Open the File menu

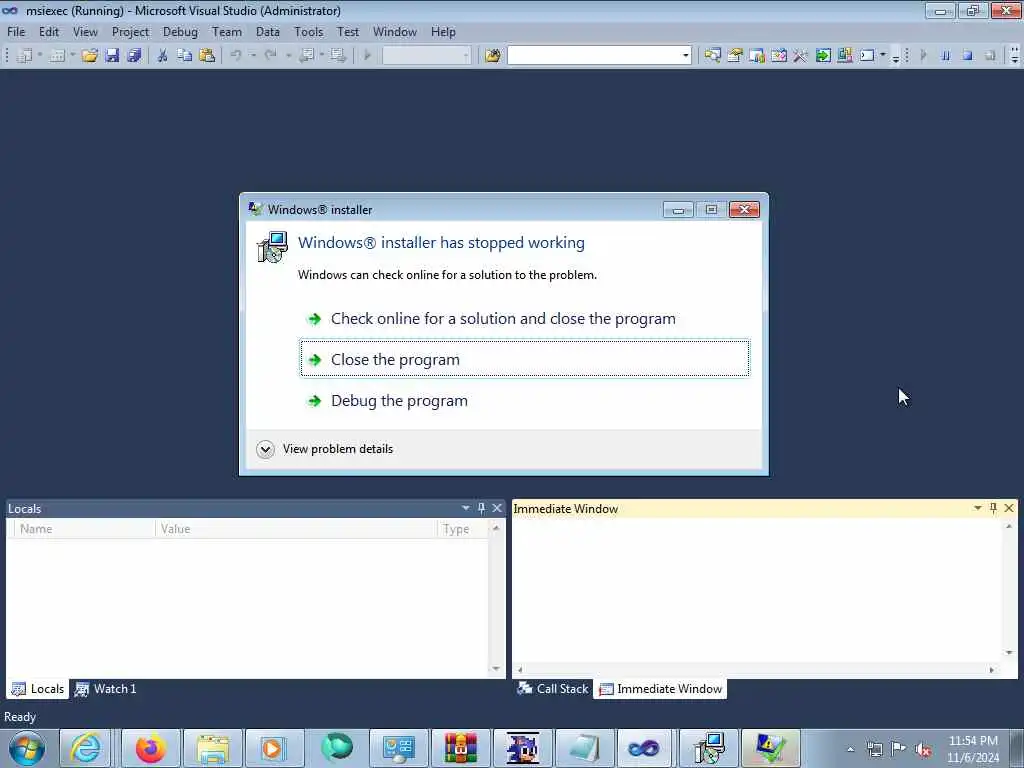coord(16,32)
